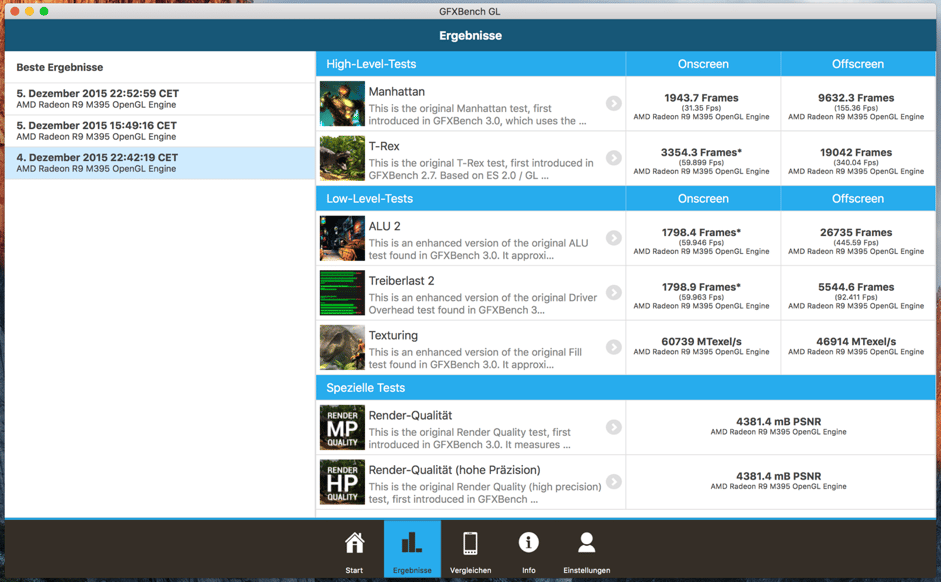Click Texturing onscreen 60739 MTexel/s result

click(702, 341)
